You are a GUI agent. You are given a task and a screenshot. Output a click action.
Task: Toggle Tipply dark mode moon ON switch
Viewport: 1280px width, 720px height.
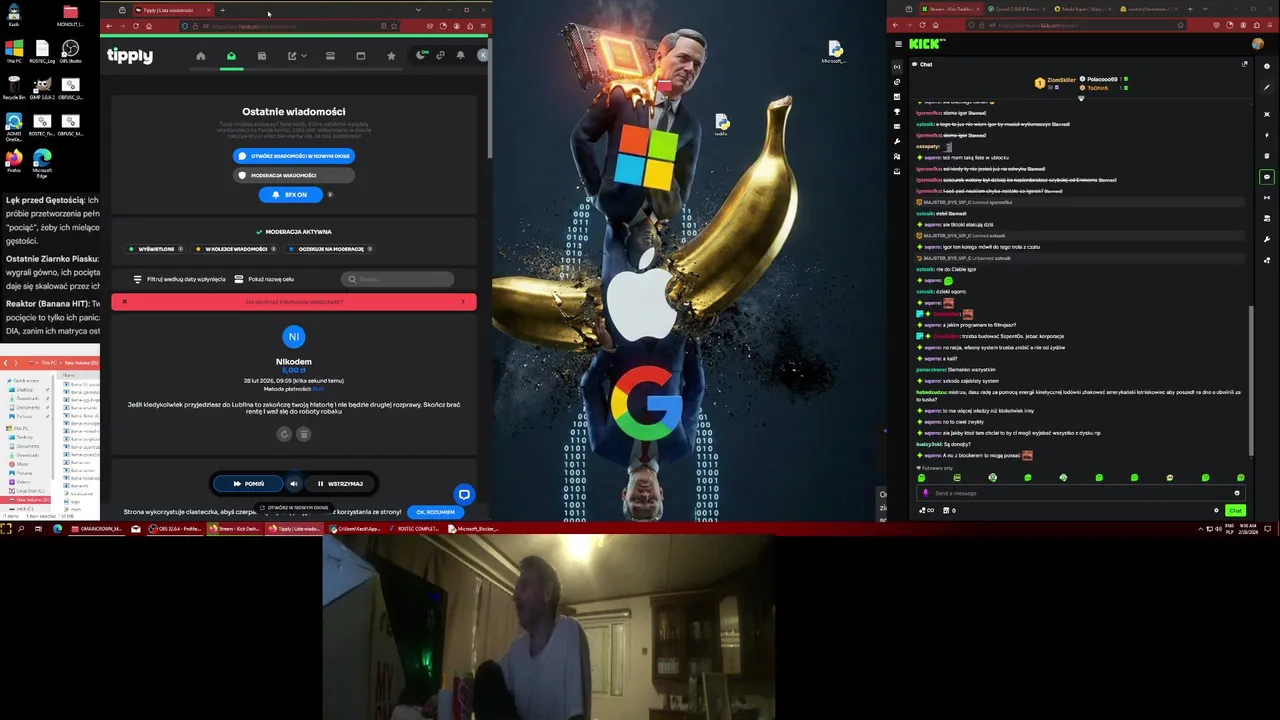[422, 55]
